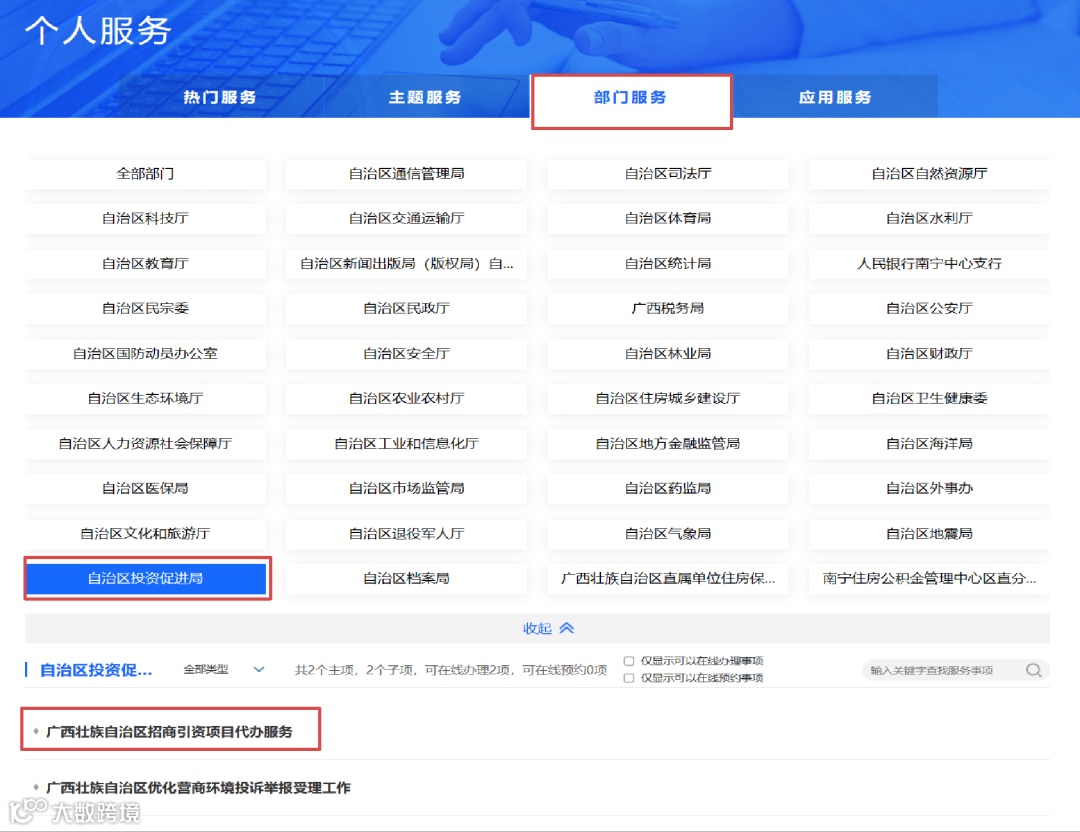Open 自治区生态环境厅 services
This screenshot has width=1080, height=832.
click(x=145, y=399)
